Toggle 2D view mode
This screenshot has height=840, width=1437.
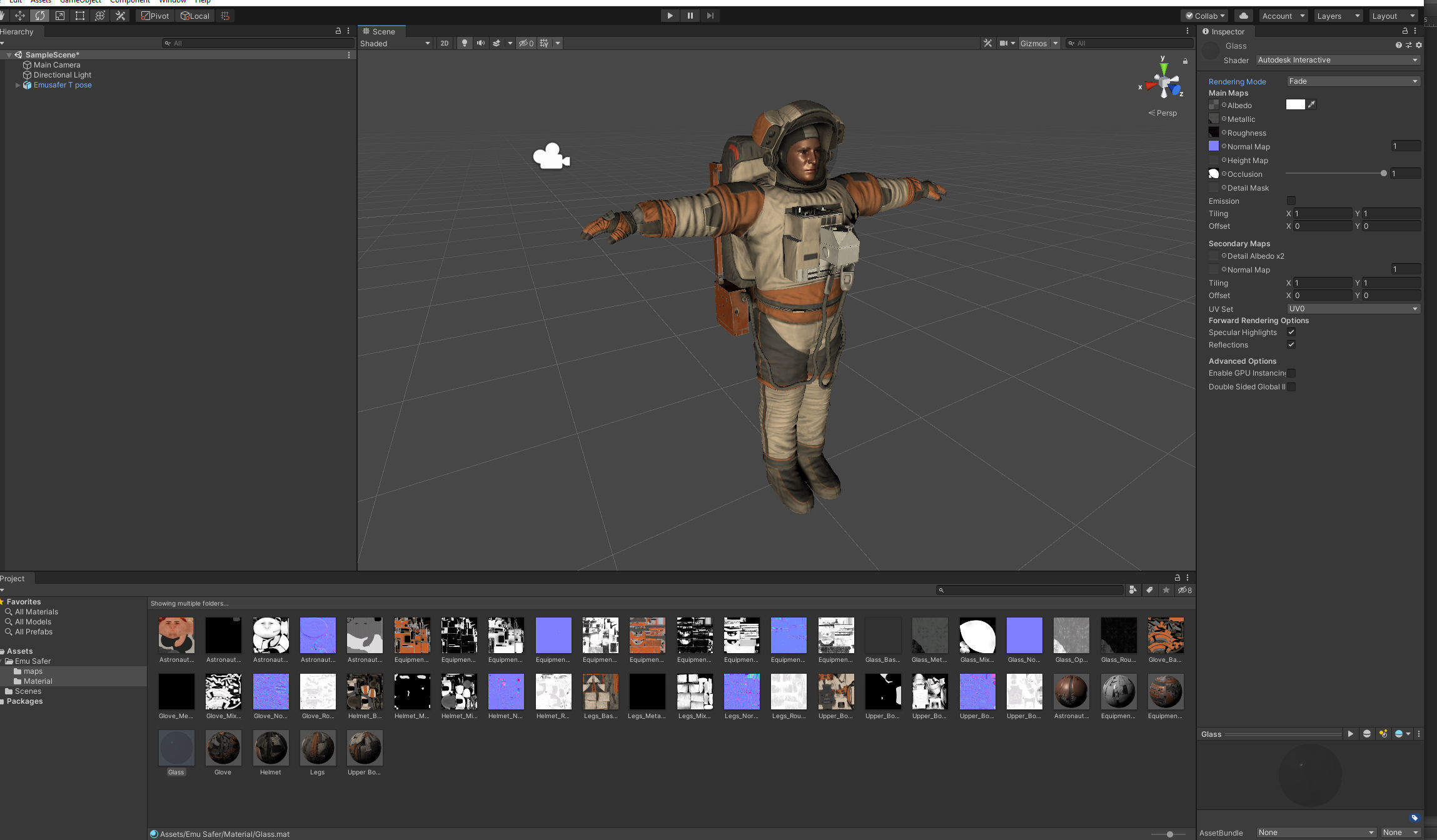point(445,43)
